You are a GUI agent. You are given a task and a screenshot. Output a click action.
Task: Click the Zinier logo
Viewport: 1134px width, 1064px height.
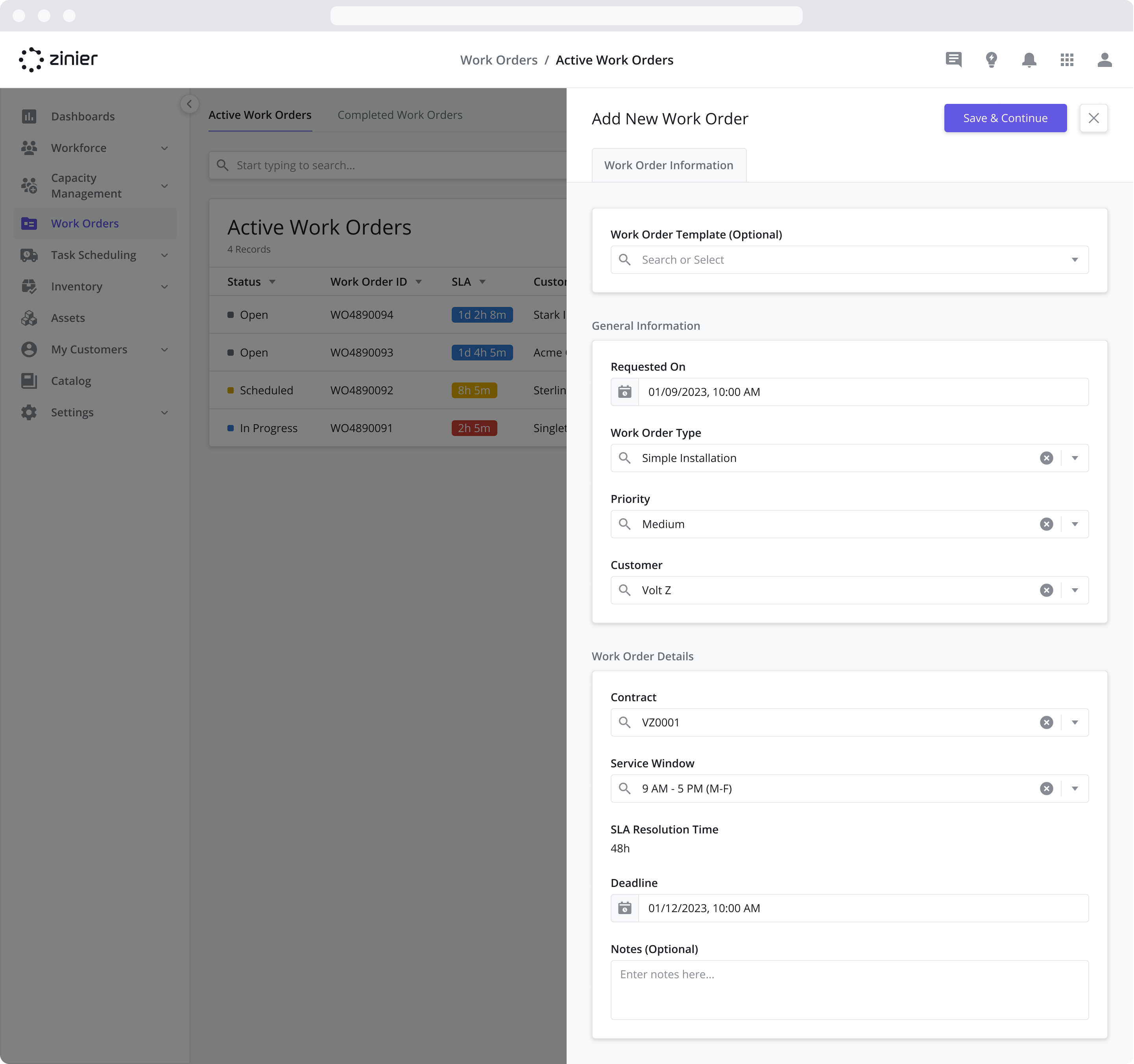57,59
